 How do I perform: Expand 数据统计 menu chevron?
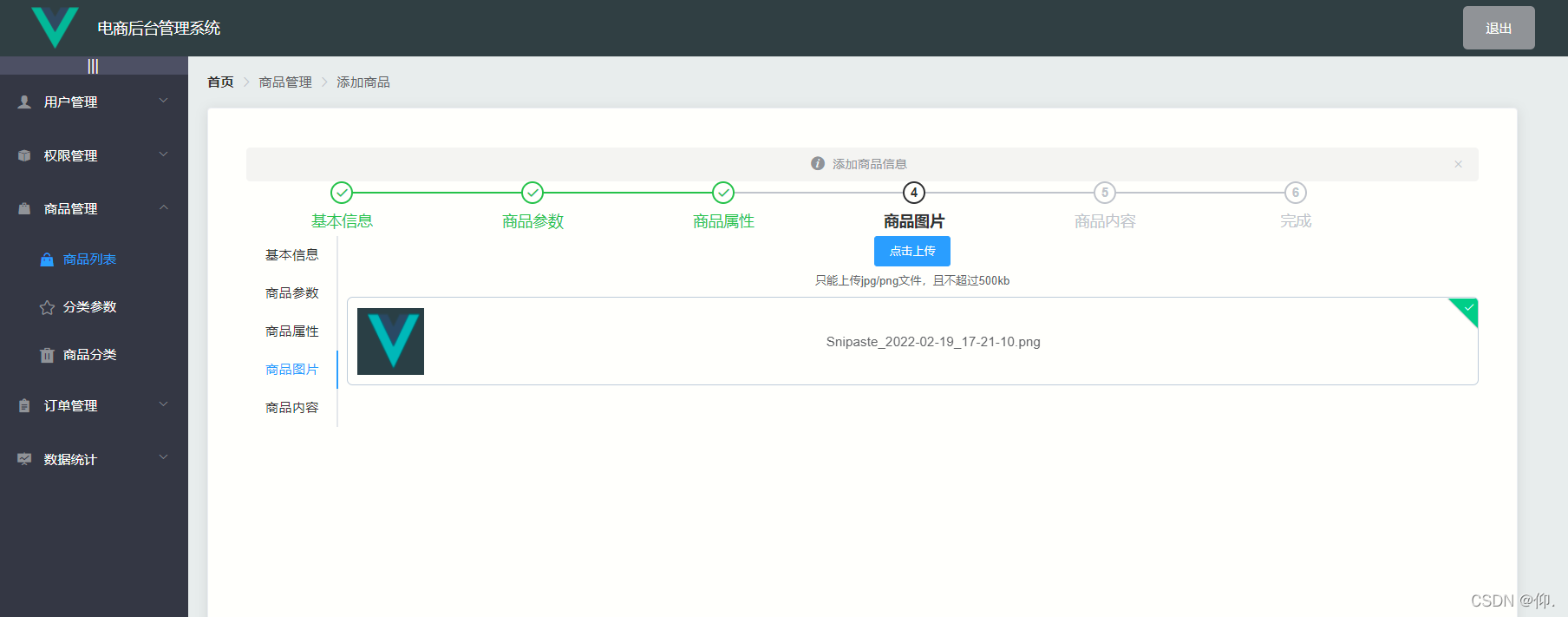coord(163,457)
